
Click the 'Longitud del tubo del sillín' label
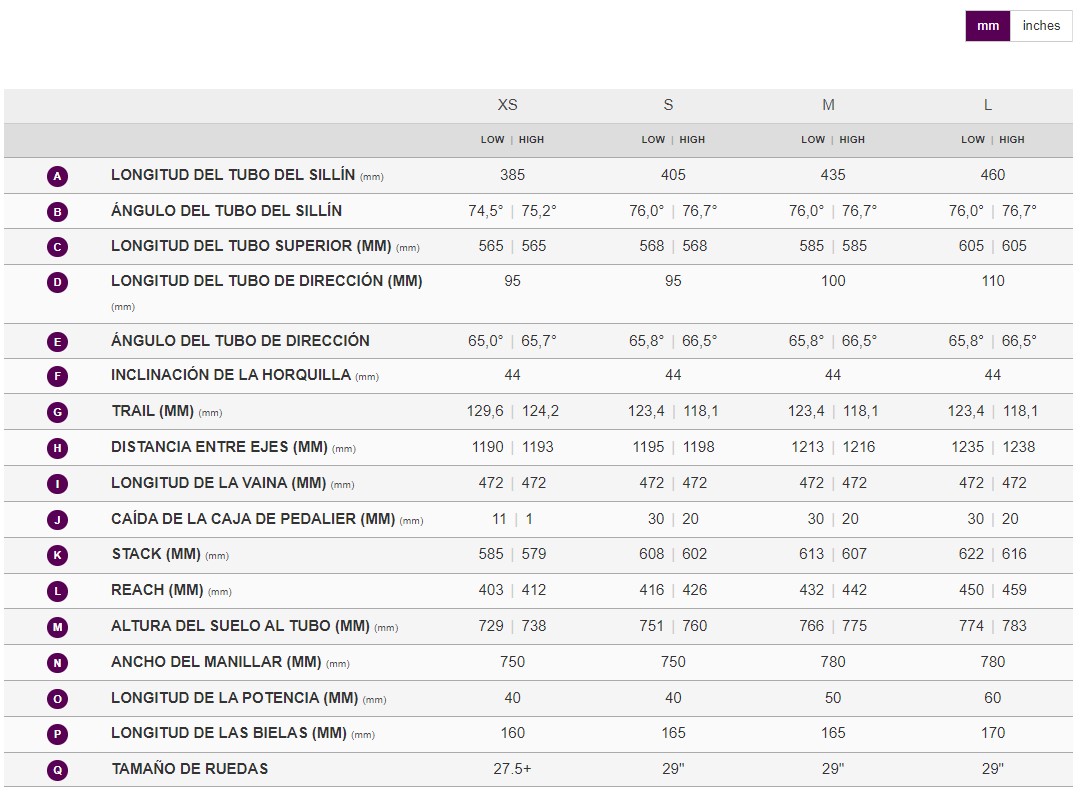click(x=232, y=175)
